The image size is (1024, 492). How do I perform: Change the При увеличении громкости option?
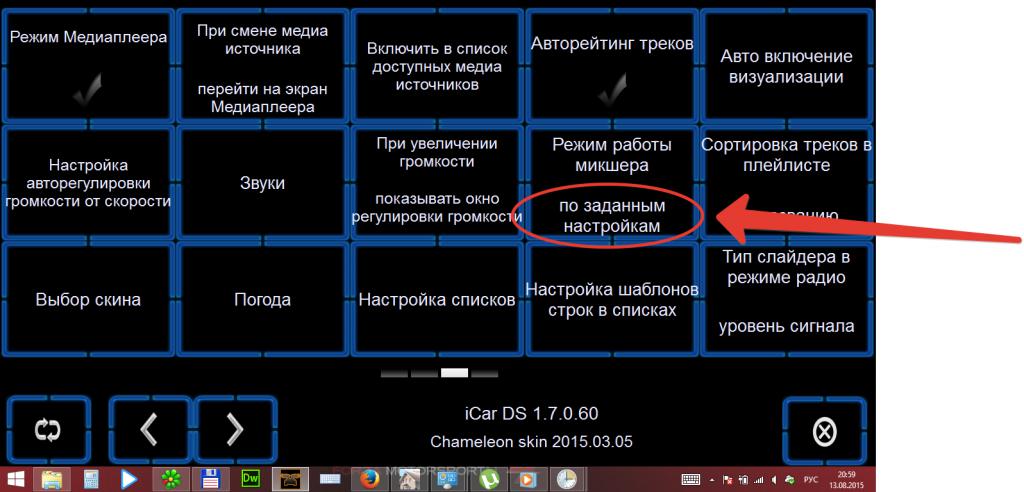coord(437,182)
